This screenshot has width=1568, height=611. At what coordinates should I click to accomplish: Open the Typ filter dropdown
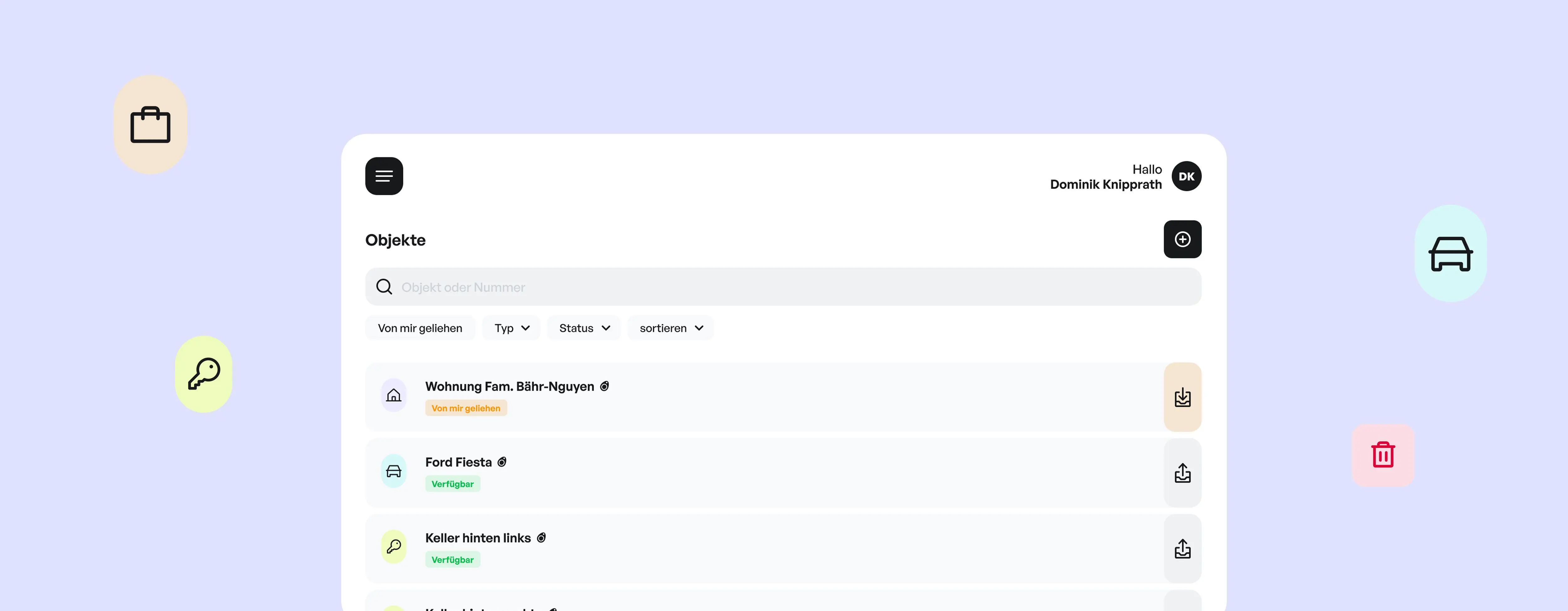511,328
